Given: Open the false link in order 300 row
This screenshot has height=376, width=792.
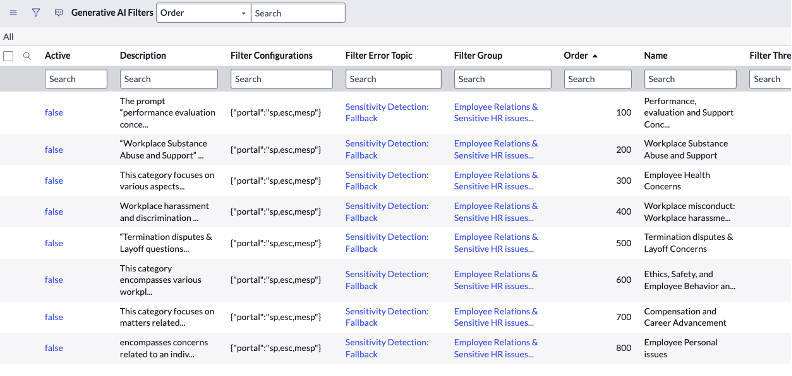Looking at the screenshot, I should pyautogui.click(x=54, y=180).
